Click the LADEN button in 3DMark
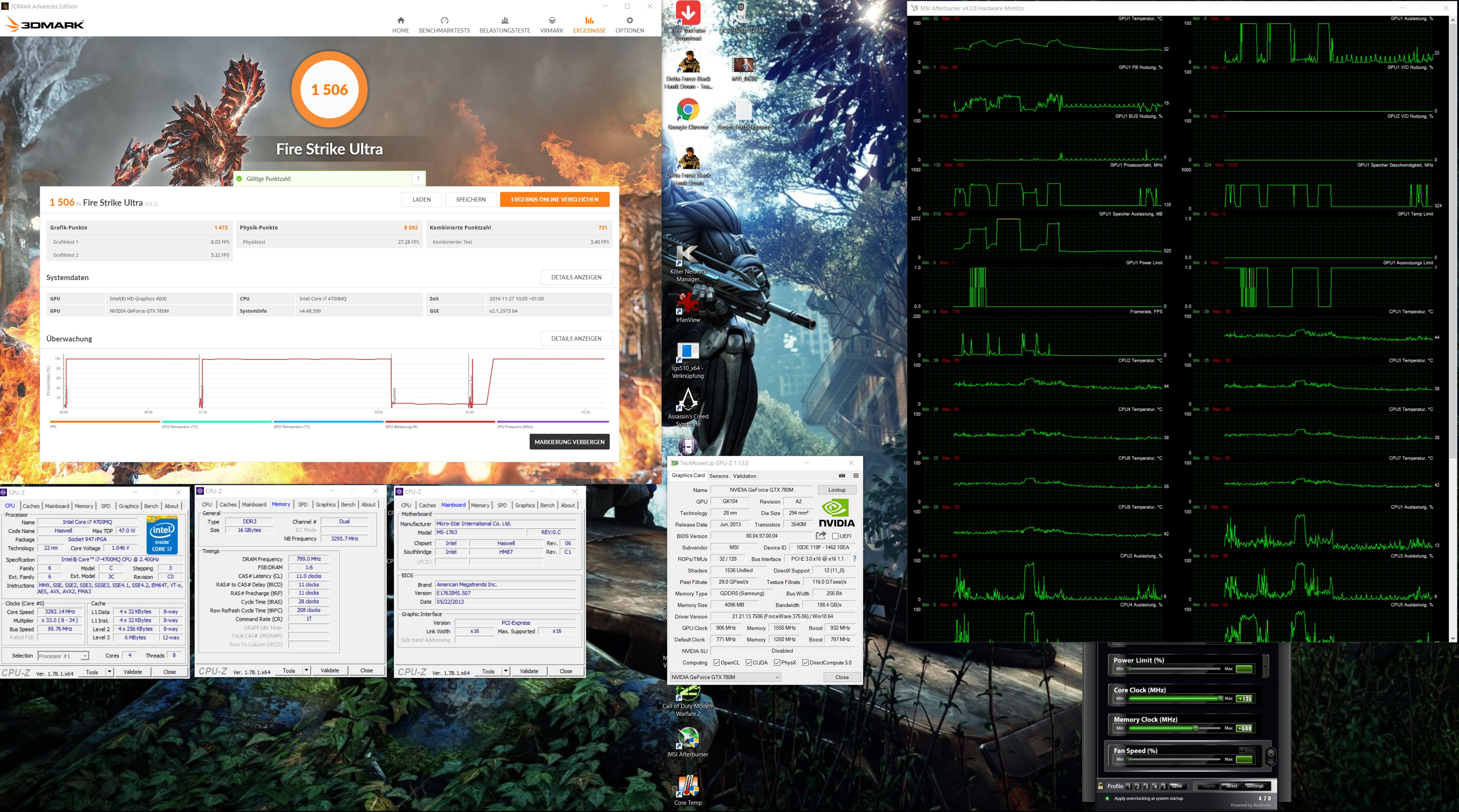 422,199
